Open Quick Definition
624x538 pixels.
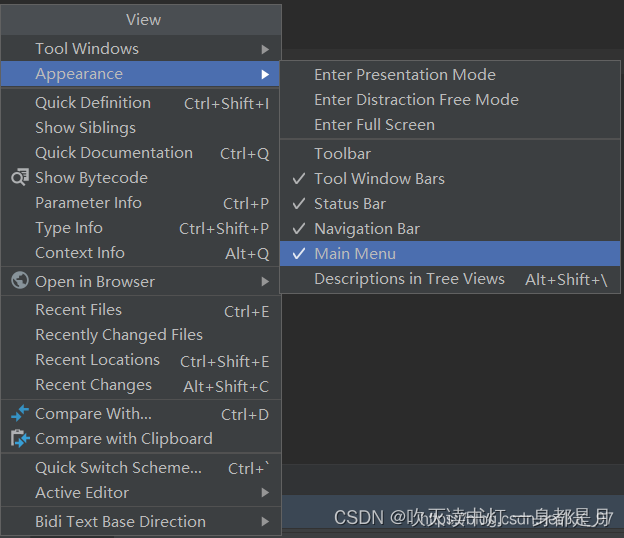(141, 103)
